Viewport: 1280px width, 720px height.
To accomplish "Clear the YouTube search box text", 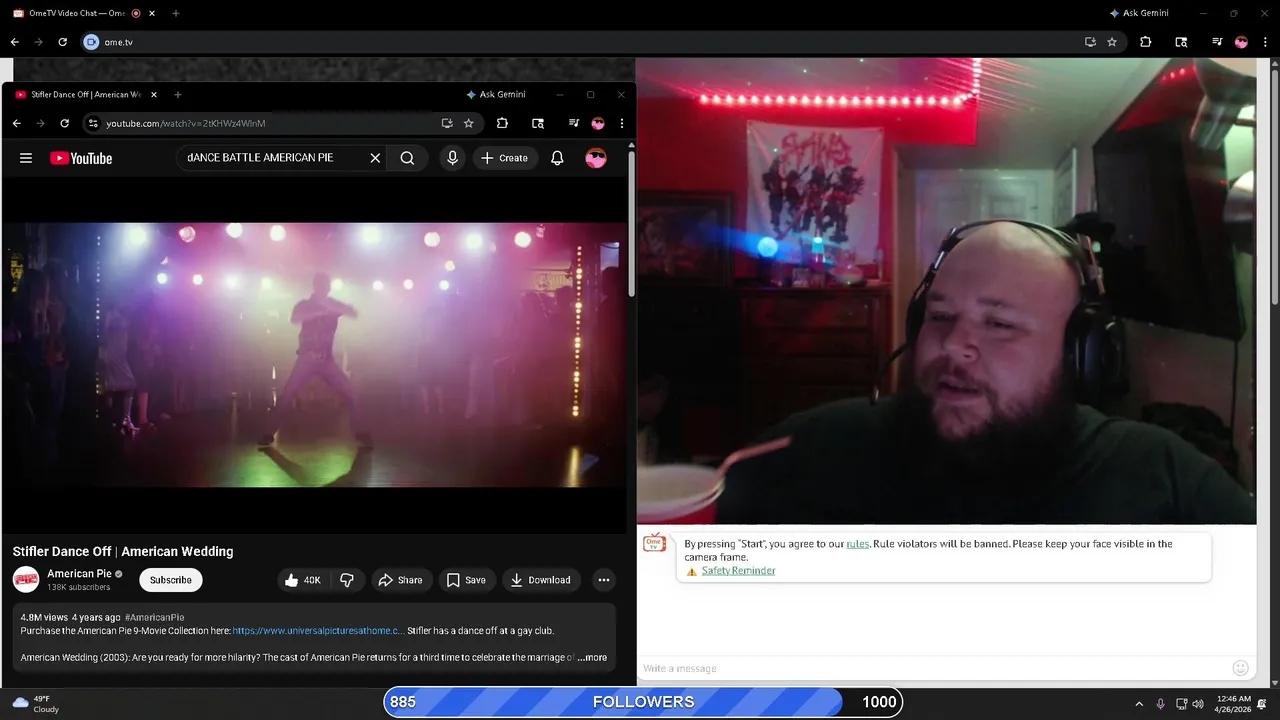I will (375, 158).
